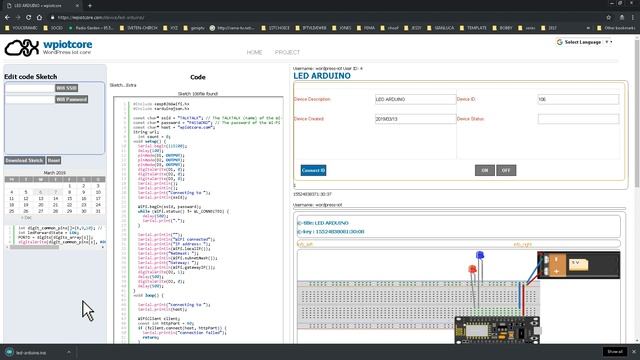Navigate to the HOME menu item
640x360 pixels.
254,52
